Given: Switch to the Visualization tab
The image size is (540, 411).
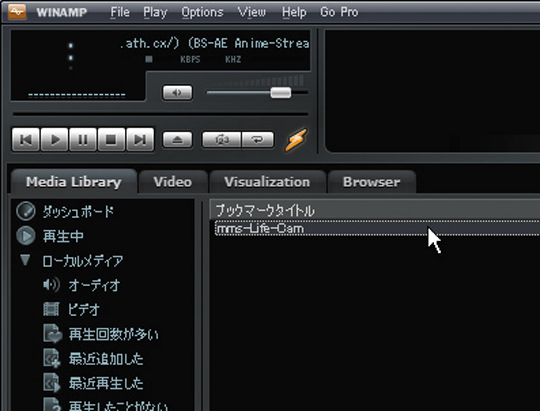Looking at the screenshot, I should 267,182.
